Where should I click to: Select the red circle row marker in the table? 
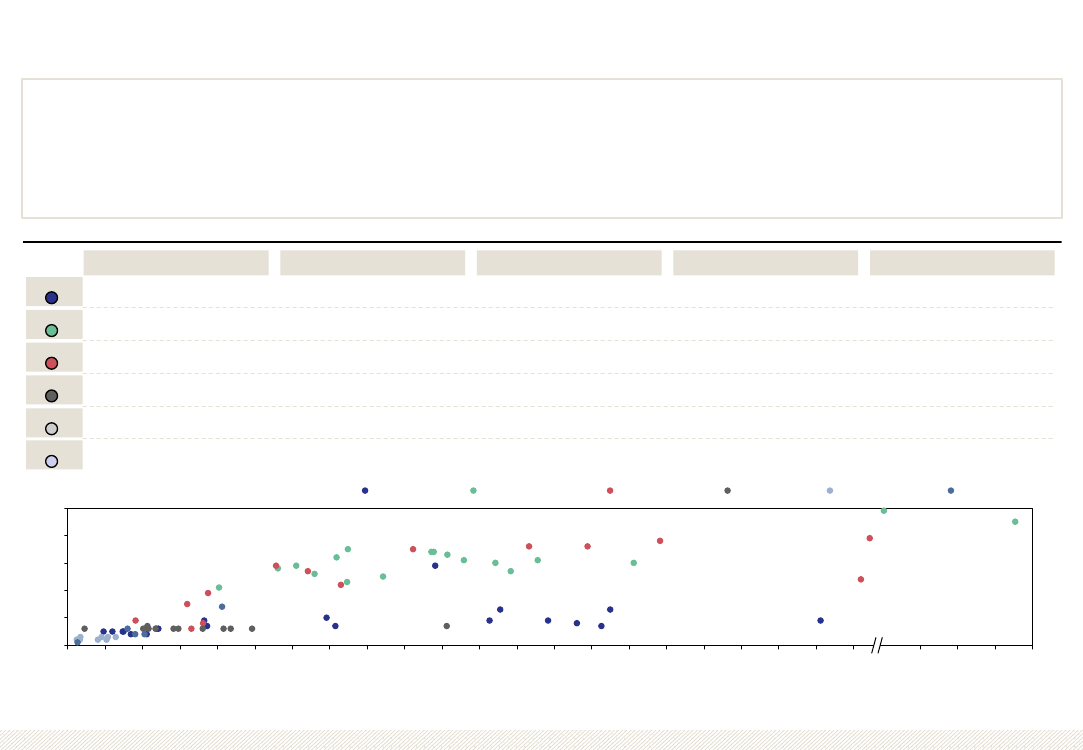51,363
